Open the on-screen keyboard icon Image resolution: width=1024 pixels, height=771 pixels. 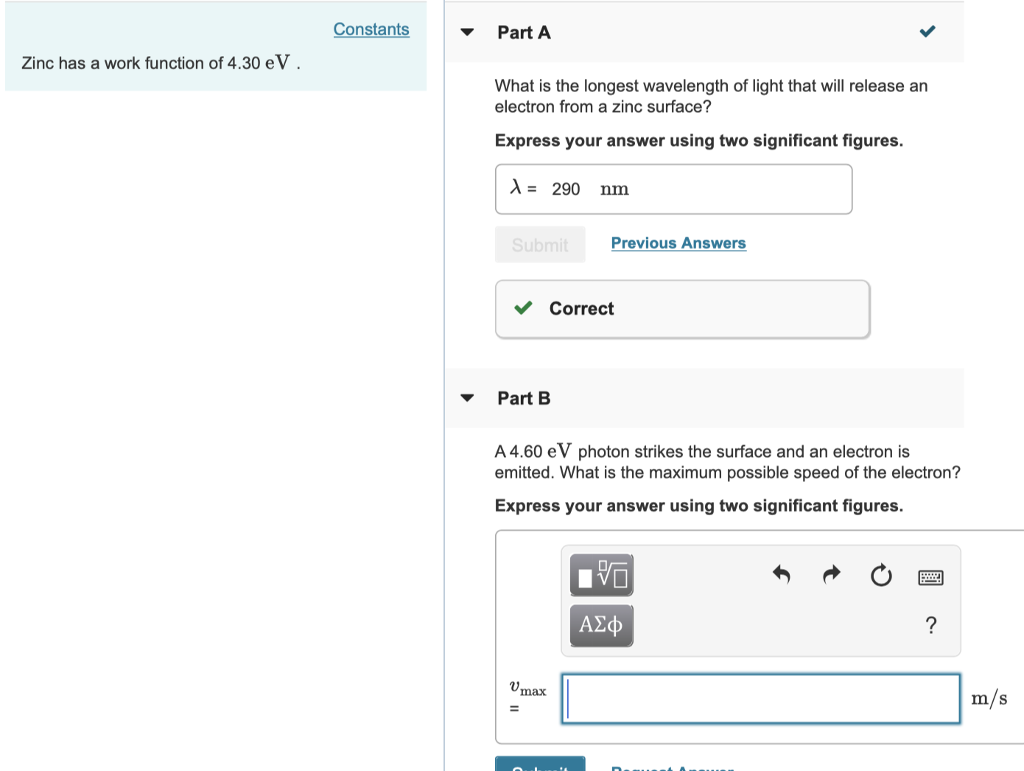930,575
